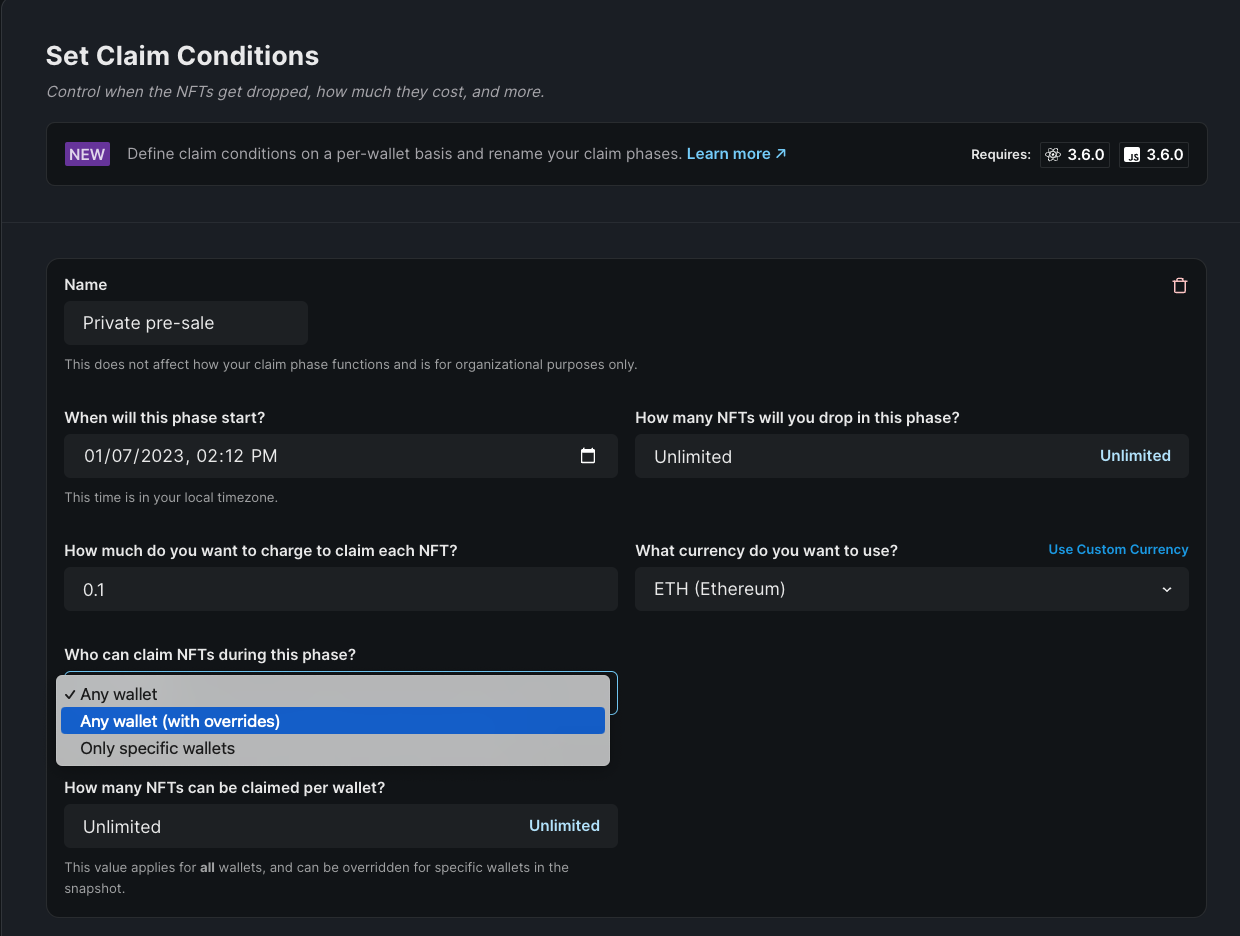Click the trash icon to remove the phase
Screen dimensions: 1240x936
[1179, 285]
